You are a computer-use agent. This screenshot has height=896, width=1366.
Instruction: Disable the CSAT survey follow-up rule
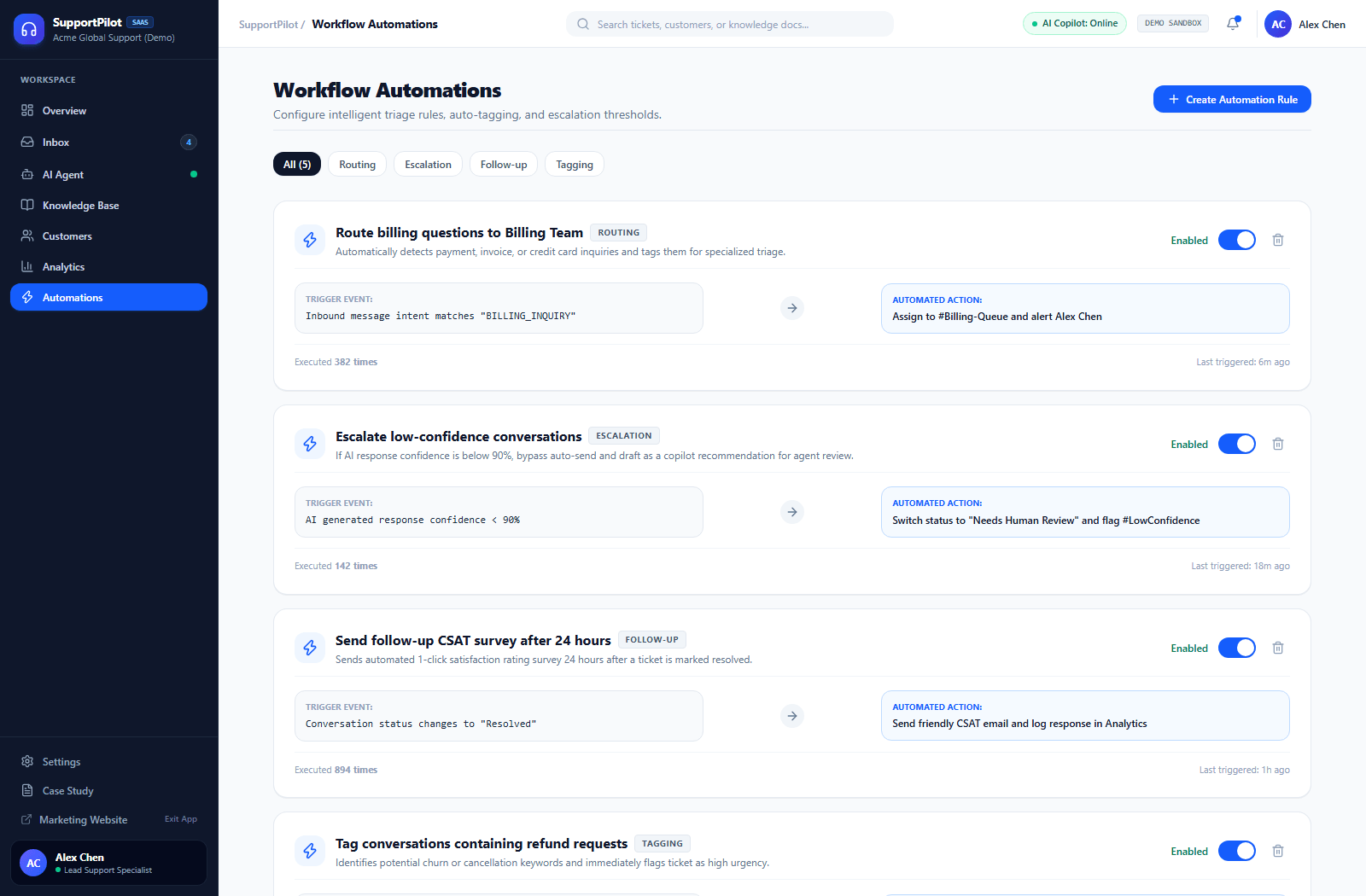click(1237, 648)
